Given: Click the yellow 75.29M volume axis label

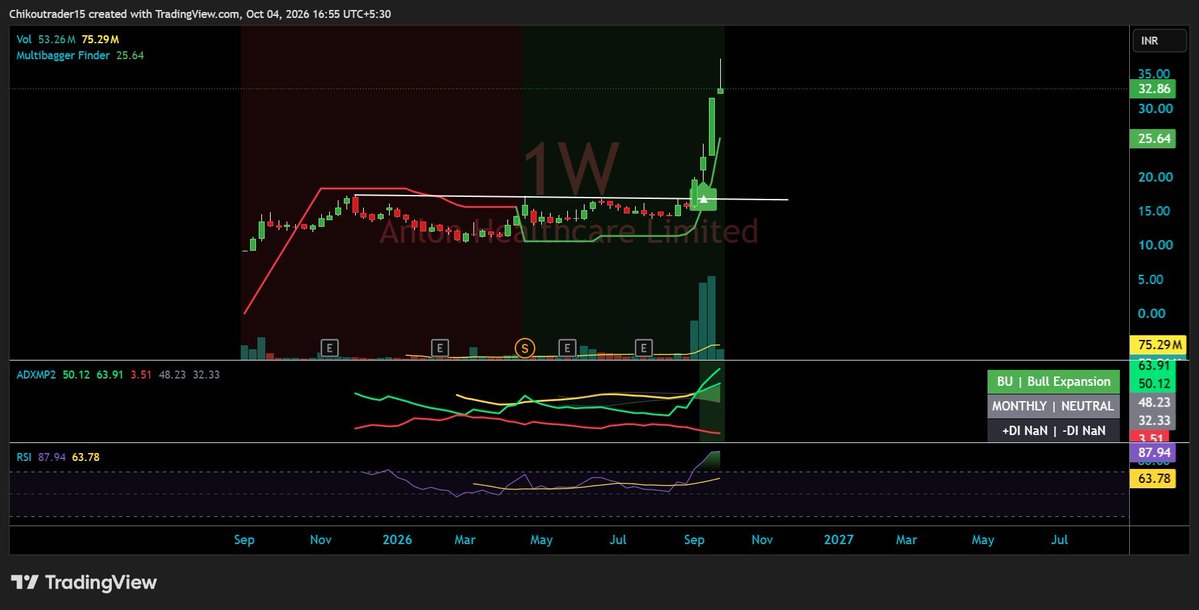Looking at the screenshot, I should tap(1158, 345).
